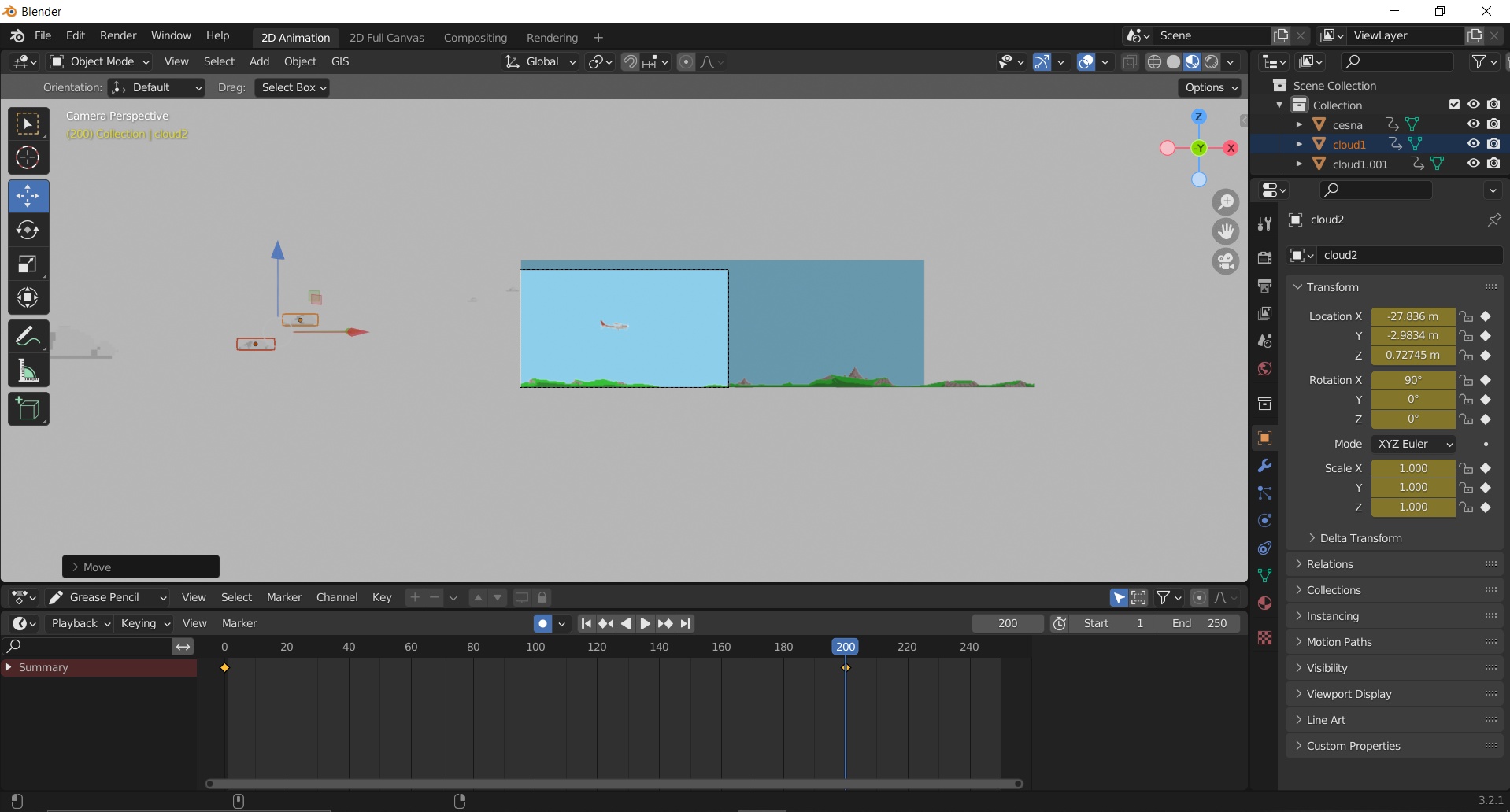Image resolution: width=1510 pixels, height=812 pixels.
Task: Hide cesna in viewport via eye icon
Action: click(x=1473, y=124)
